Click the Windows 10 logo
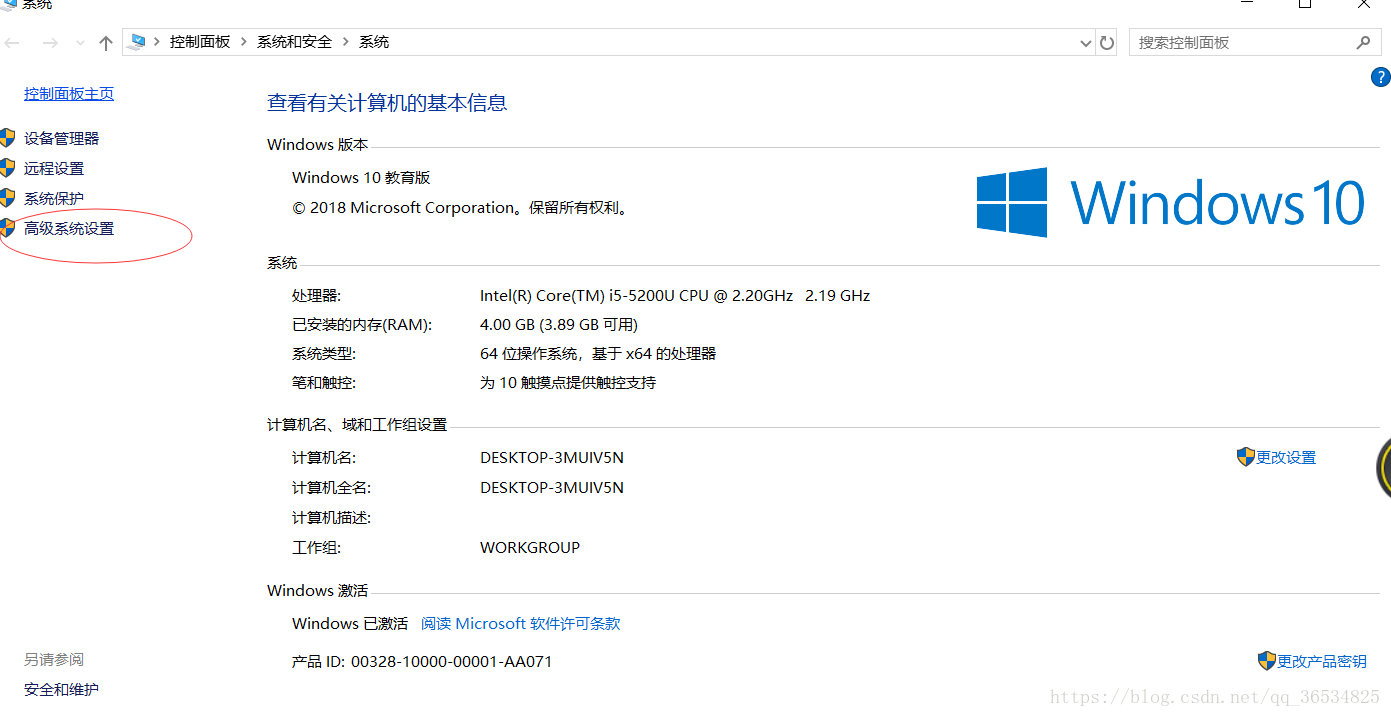1391x717 pixels. click(1171, 202)
